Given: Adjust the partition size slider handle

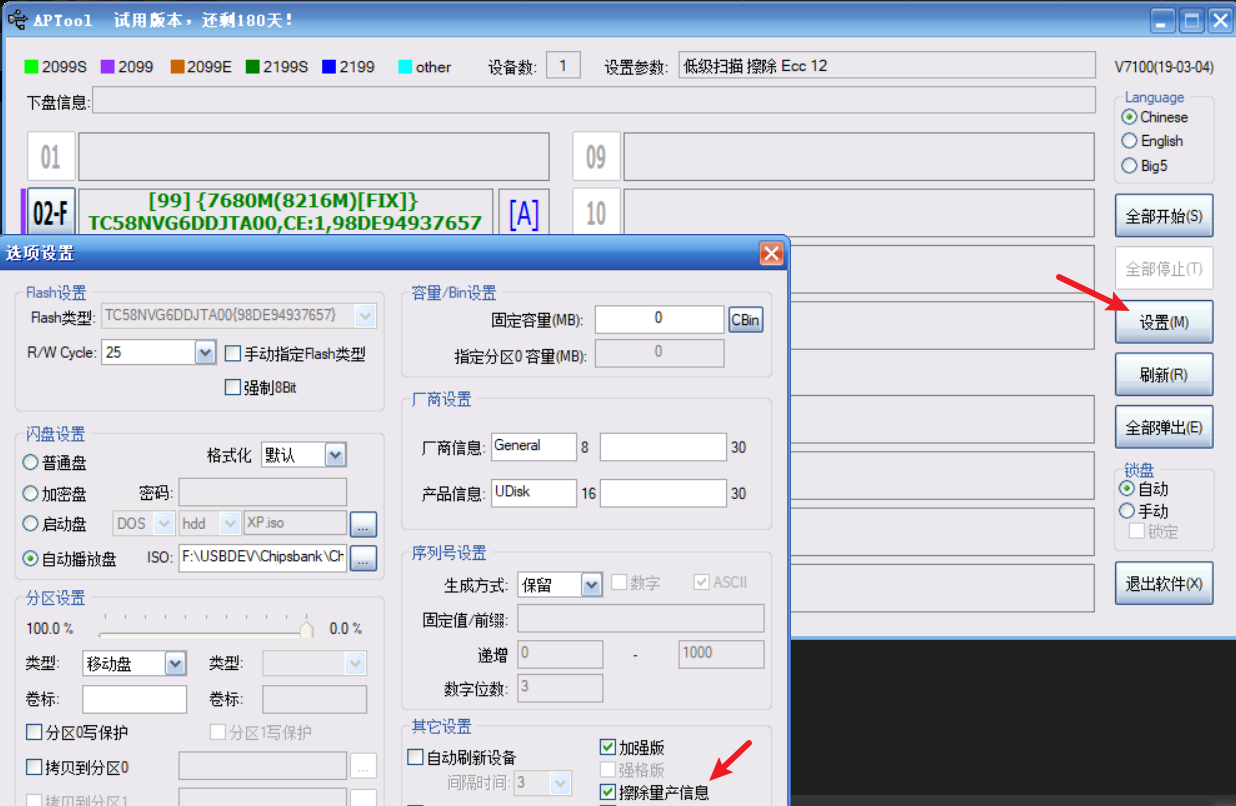Looking at the screenshot, I should click(307, 629).
